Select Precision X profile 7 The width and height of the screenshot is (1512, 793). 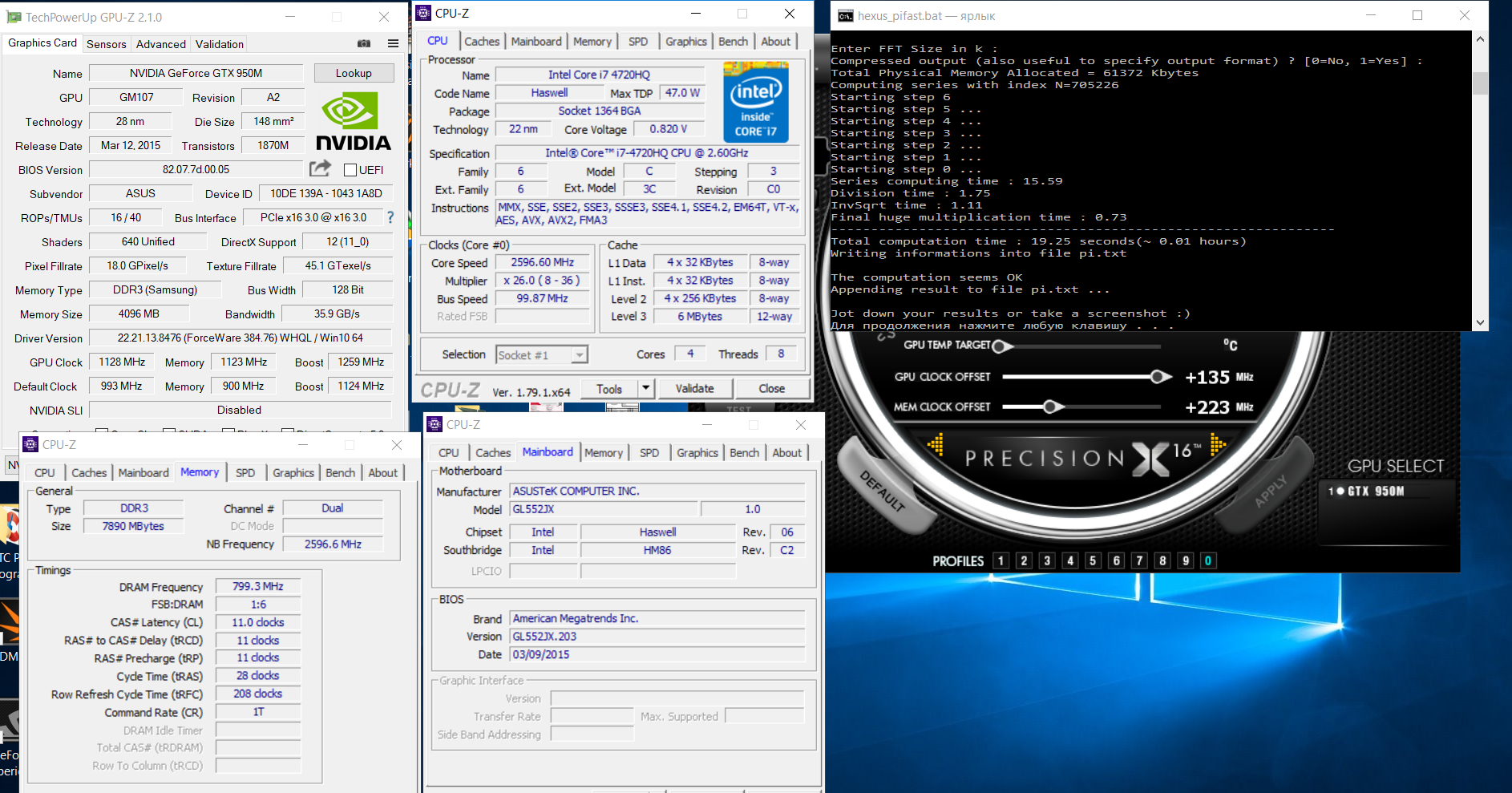tap(1139, 560)
